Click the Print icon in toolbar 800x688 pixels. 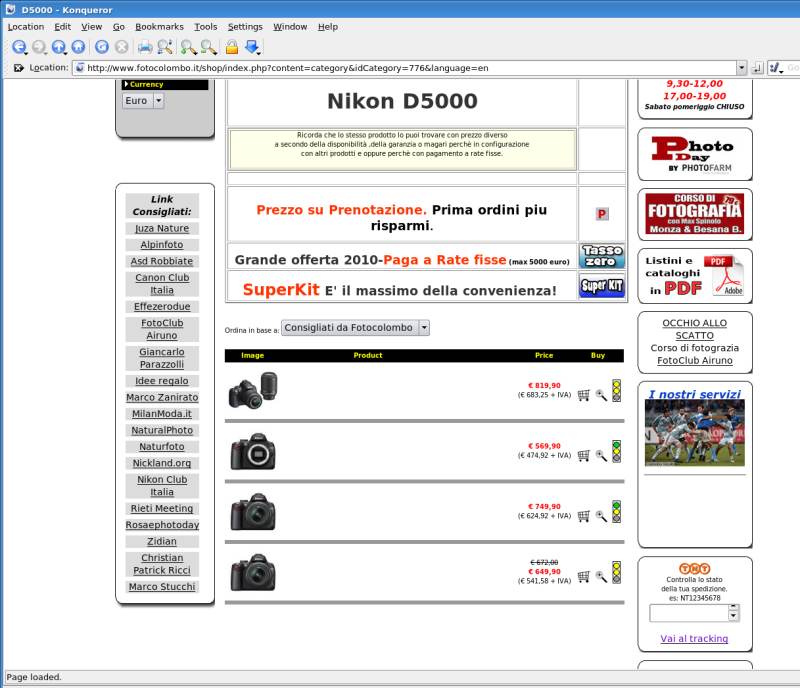point(144,47)
